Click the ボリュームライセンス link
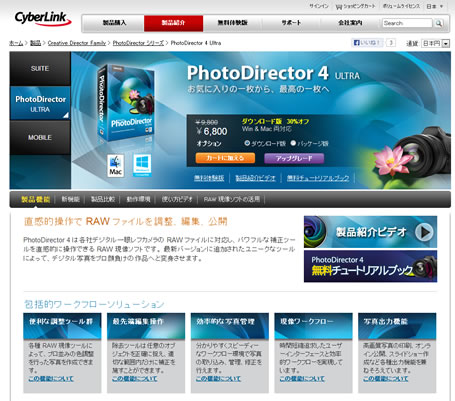Screen dimensions: 455x401 tap(401, 6)
